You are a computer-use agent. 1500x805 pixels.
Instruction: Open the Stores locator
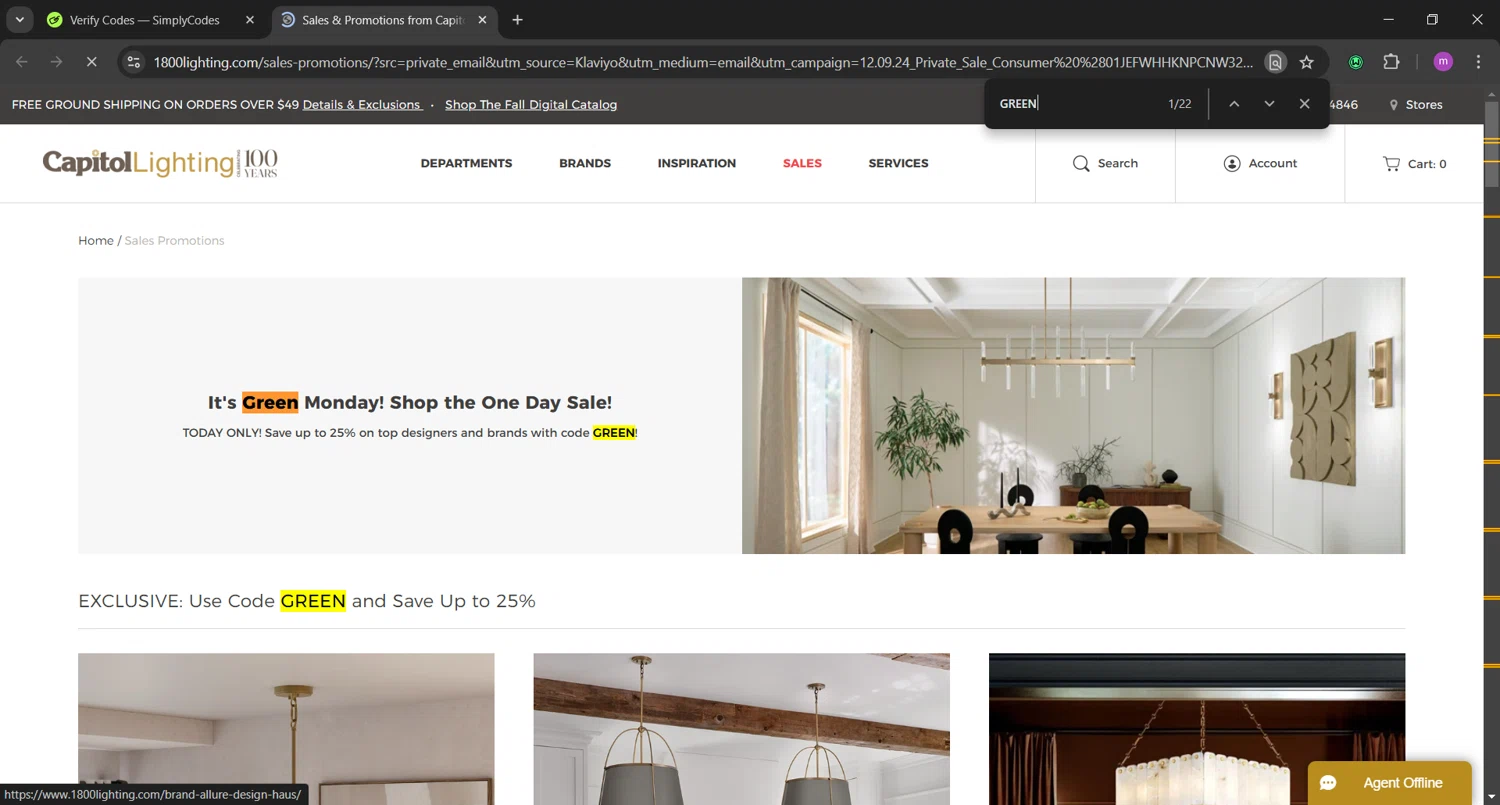(1416, 105)
